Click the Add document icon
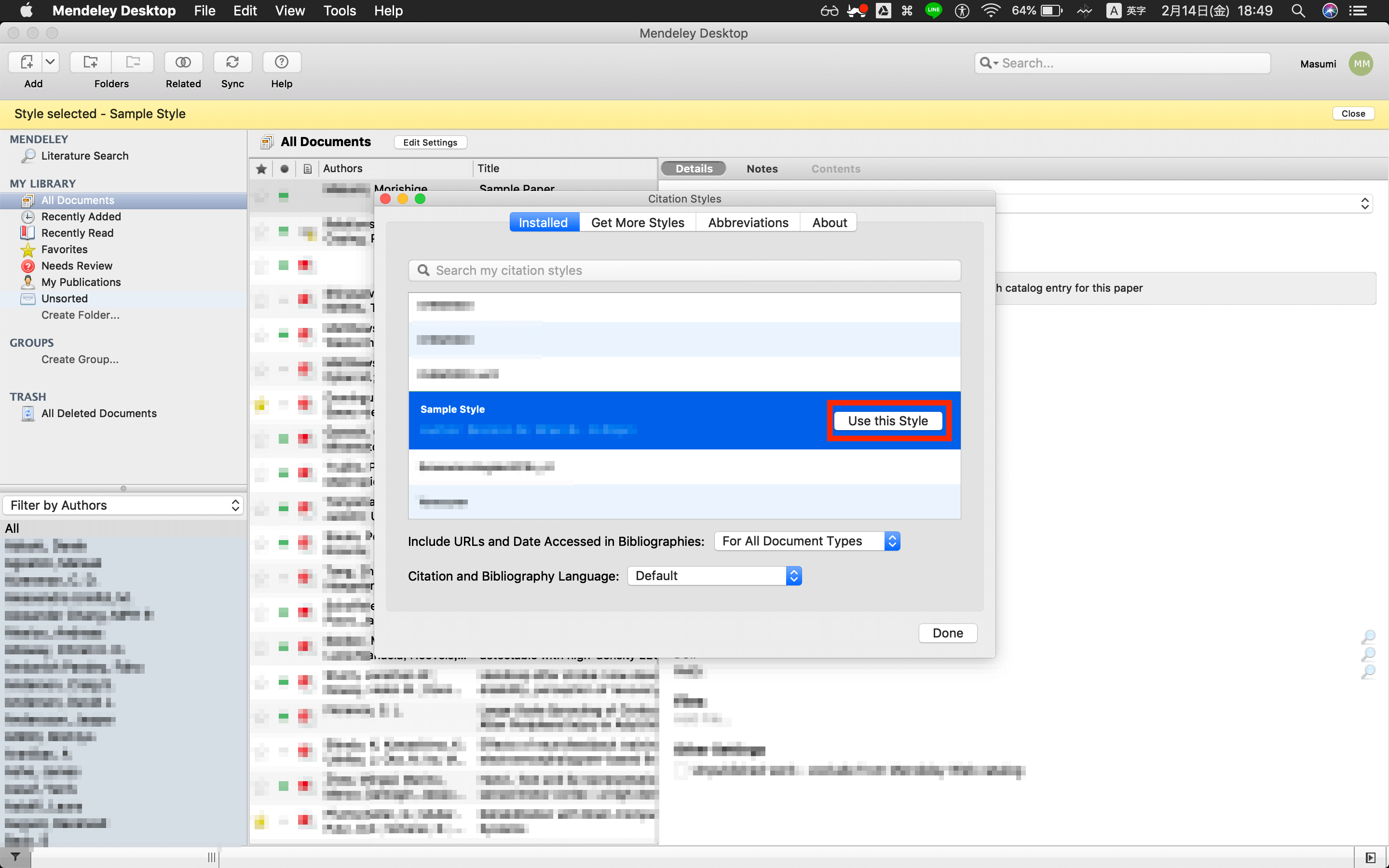The width and height of the screenshot is (1389, 868). 27,62
